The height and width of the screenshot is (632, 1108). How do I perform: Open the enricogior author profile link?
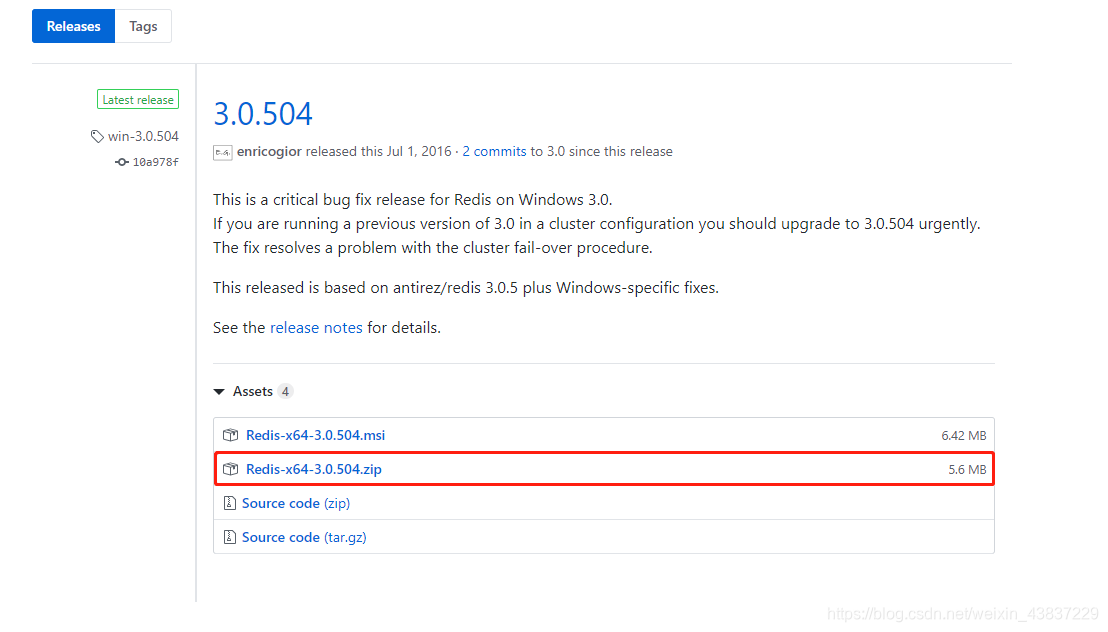(x=269, y=151)
